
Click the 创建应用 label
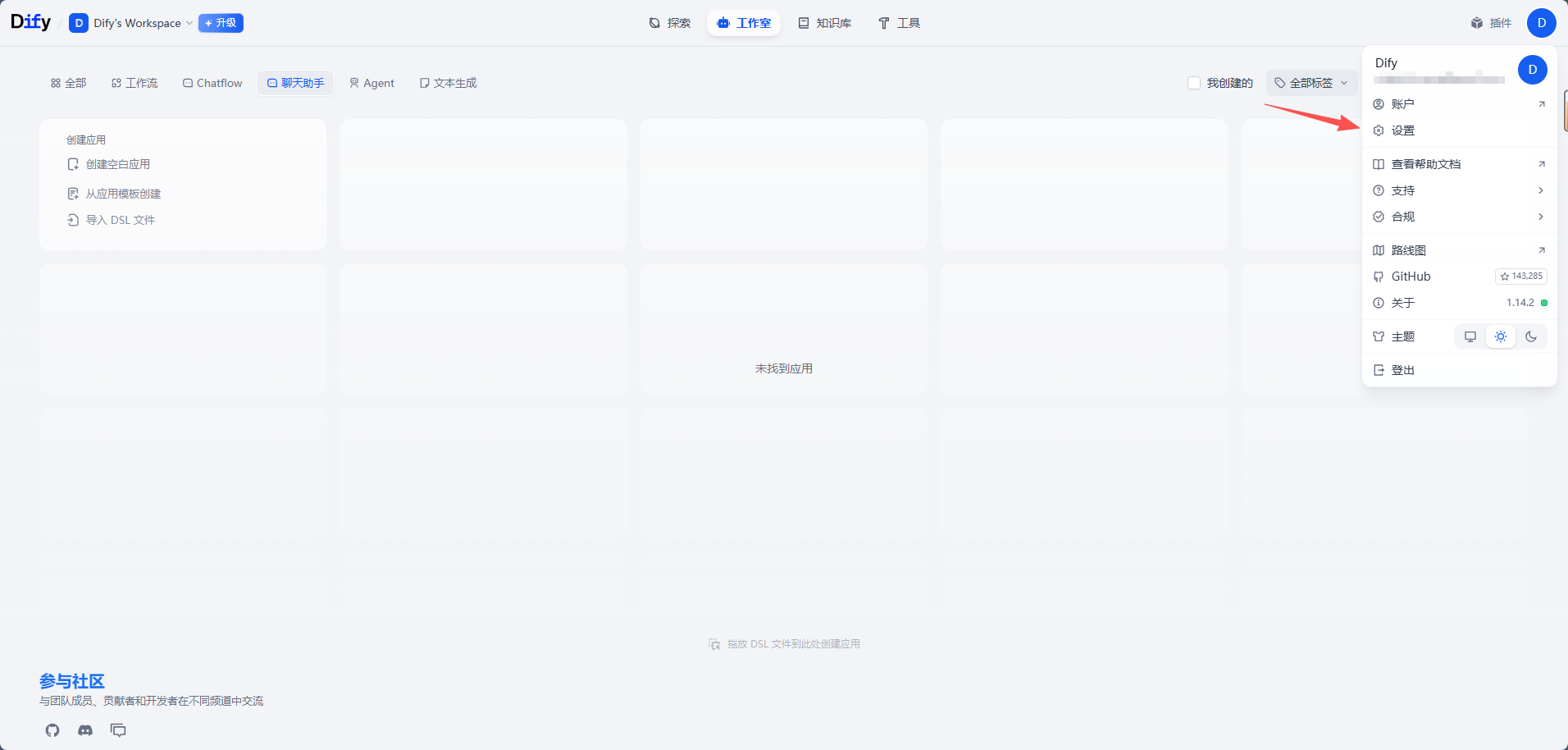pyautogui.click(x=86, y=140)
